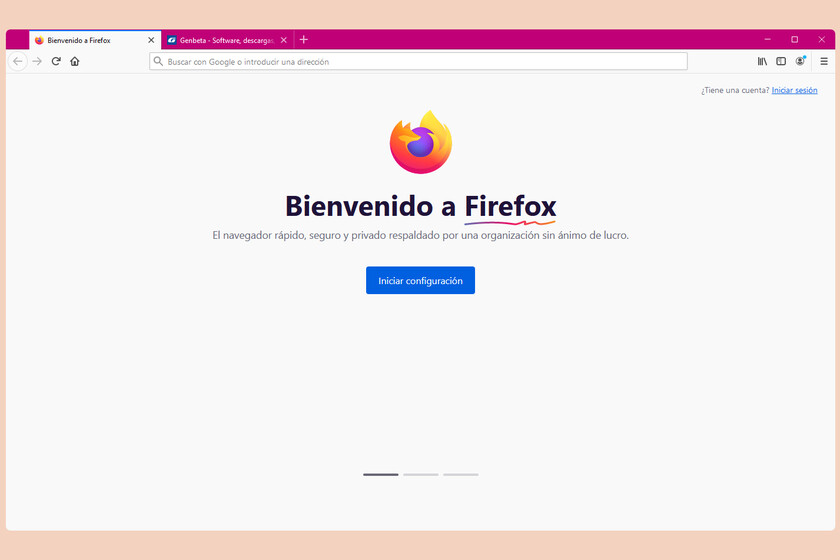This screenshot has width=840, height=560.
Task: Select the first onboarding step indicator
Action: pyautogui.click(x=381, y=475)
